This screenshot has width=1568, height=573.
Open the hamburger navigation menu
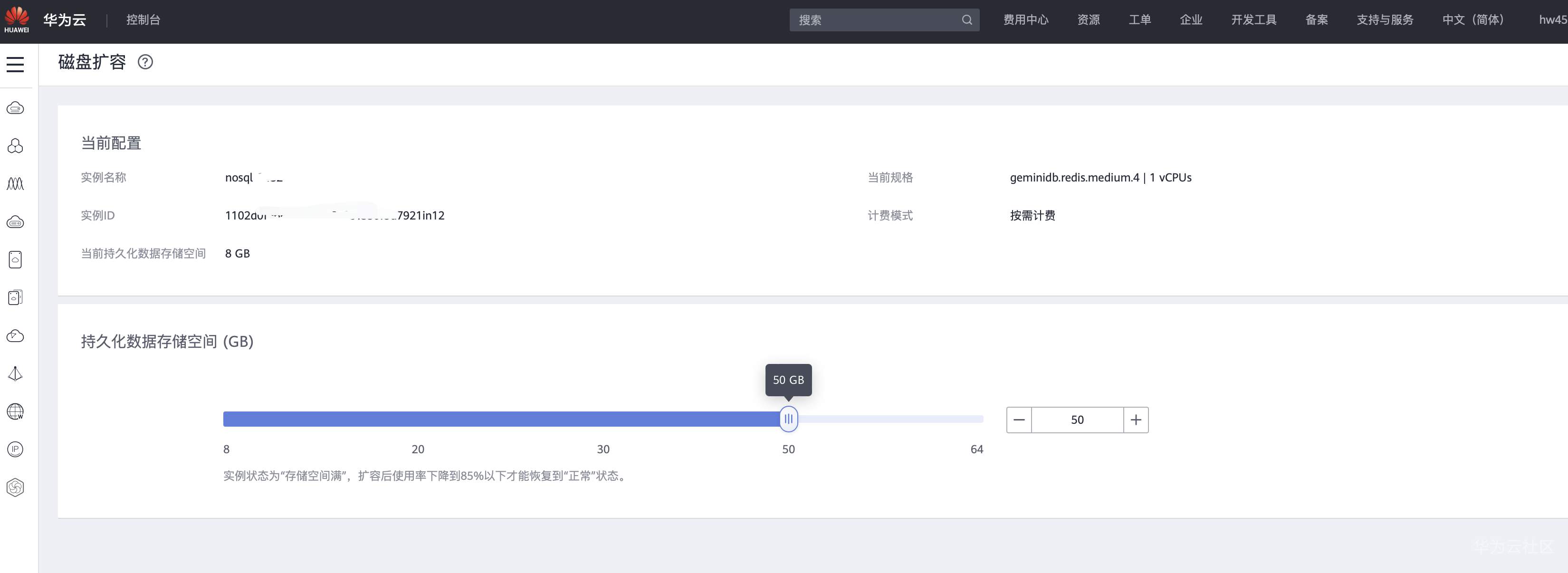point(15,64)
